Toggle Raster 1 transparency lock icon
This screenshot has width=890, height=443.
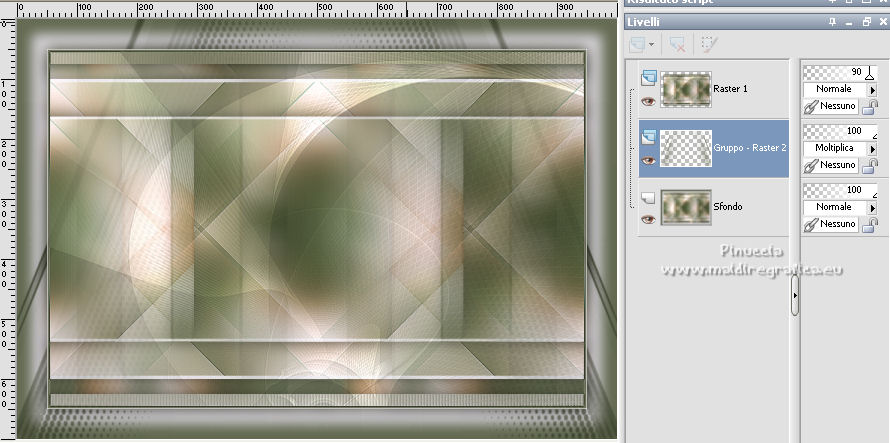(869, 107)
